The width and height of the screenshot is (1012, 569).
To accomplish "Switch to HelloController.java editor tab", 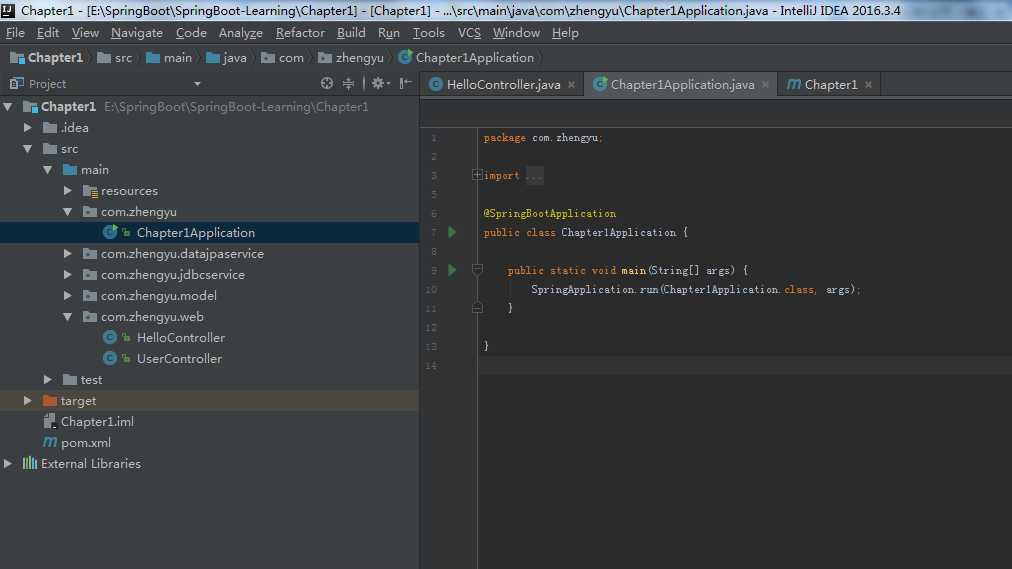I will [503, 85].
